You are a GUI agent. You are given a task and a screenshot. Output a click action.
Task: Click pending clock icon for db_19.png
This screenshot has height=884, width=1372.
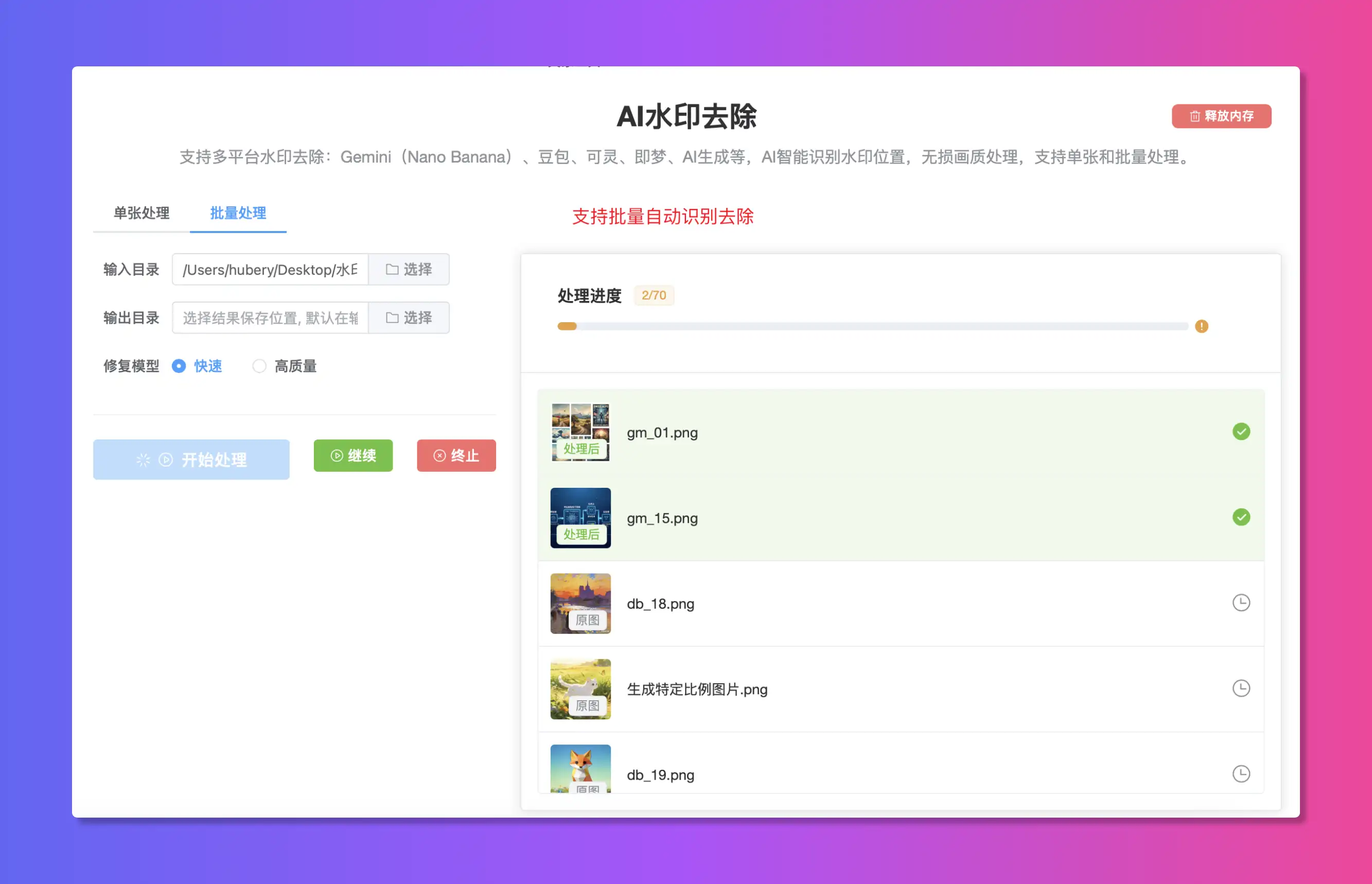[x=1241, y=774]
